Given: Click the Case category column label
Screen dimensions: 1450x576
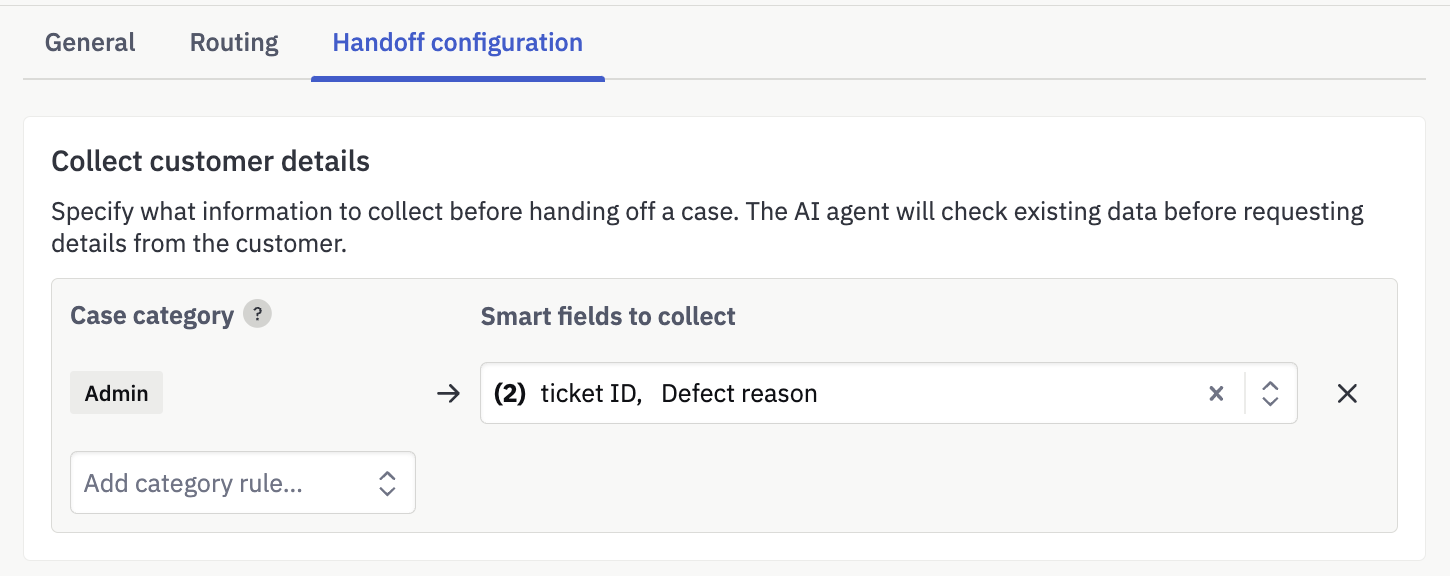Looking at the screenshot, I should tap(152, 316).
